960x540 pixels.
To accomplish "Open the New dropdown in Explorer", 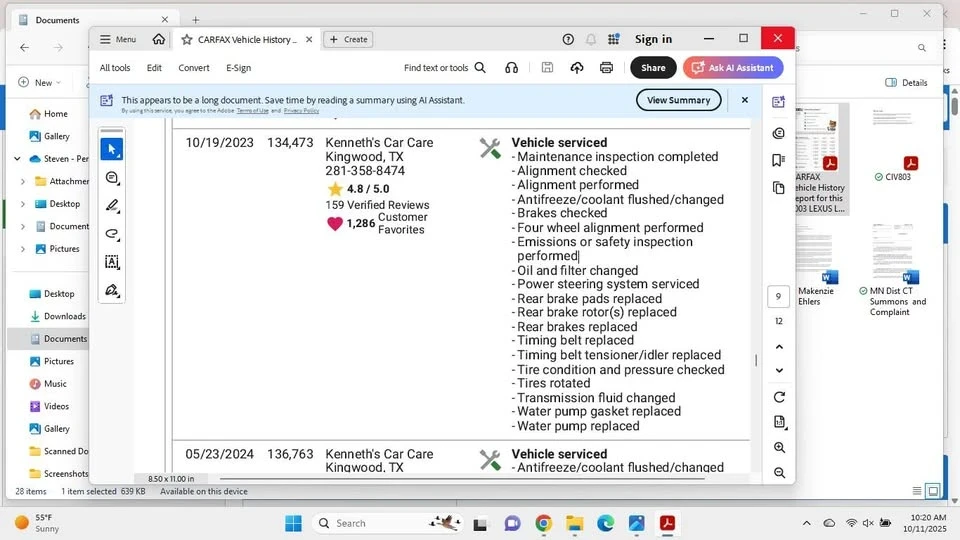I will (40, 83).
